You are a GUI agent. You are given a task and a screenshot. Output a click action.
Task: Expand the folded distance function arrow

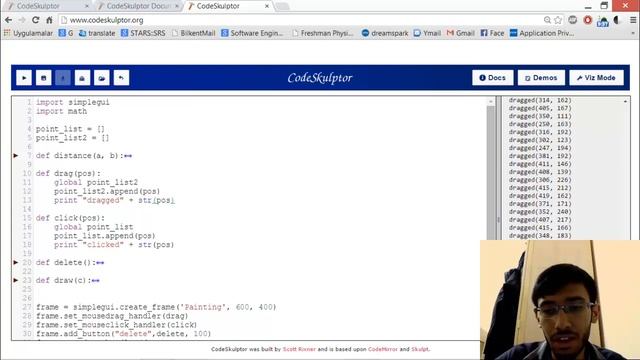pyautogui.click(x=16, y=156)
